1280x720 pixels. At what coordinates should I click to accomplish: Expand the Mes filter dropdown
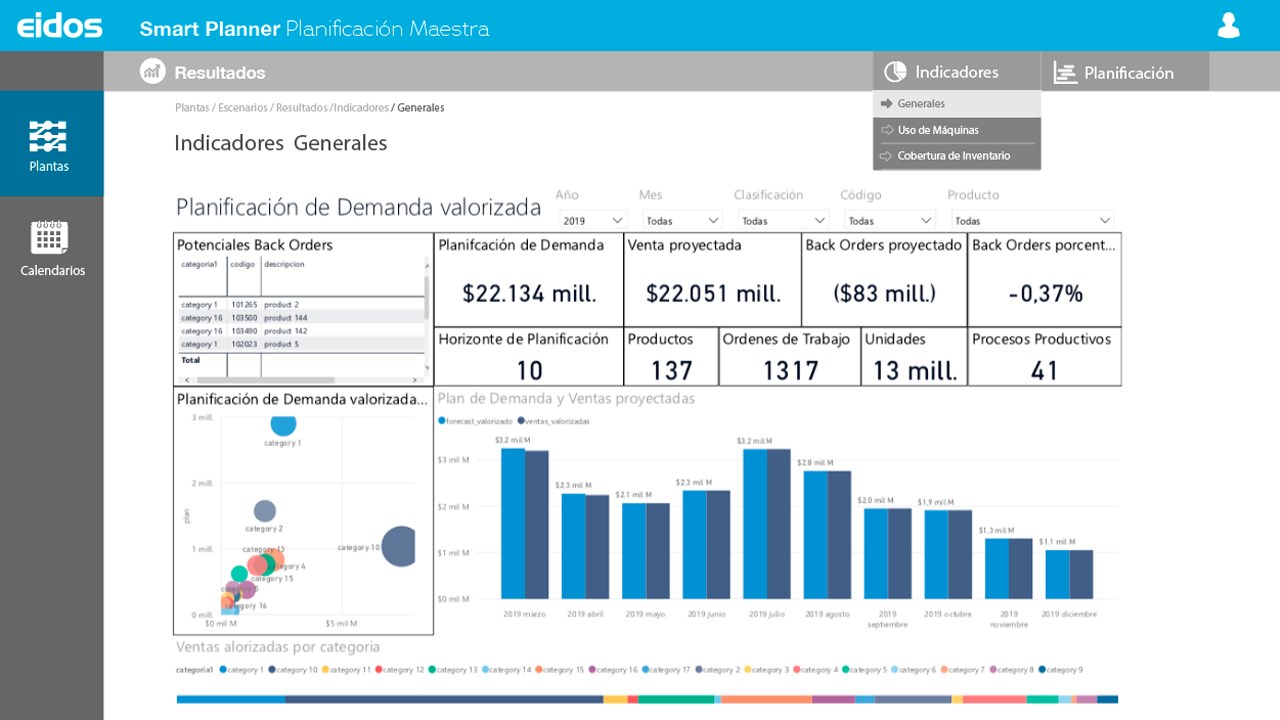(682, 220)
